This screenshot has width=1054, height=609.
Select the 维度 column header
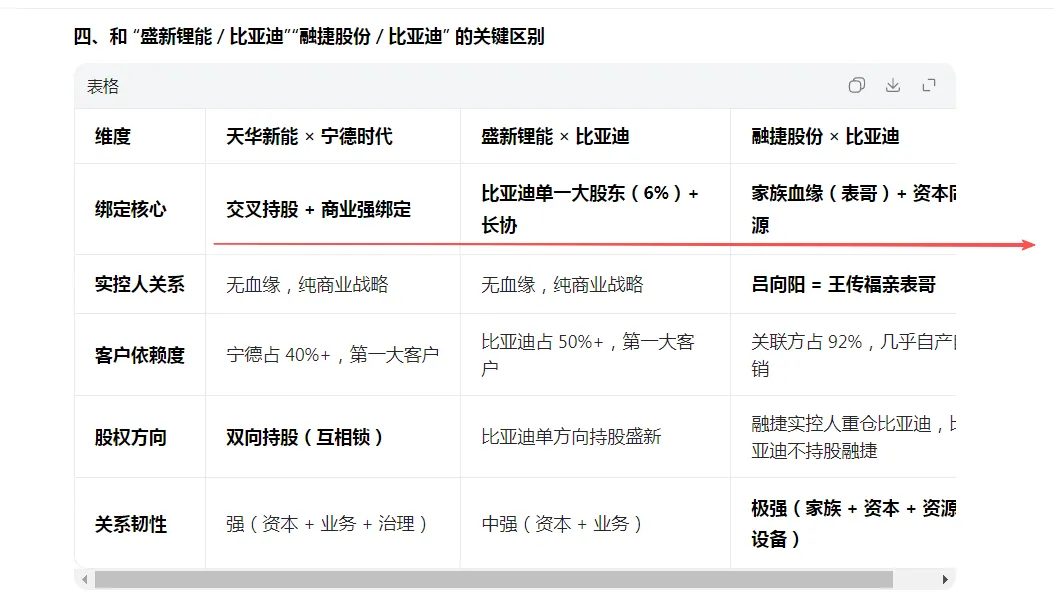113,136
